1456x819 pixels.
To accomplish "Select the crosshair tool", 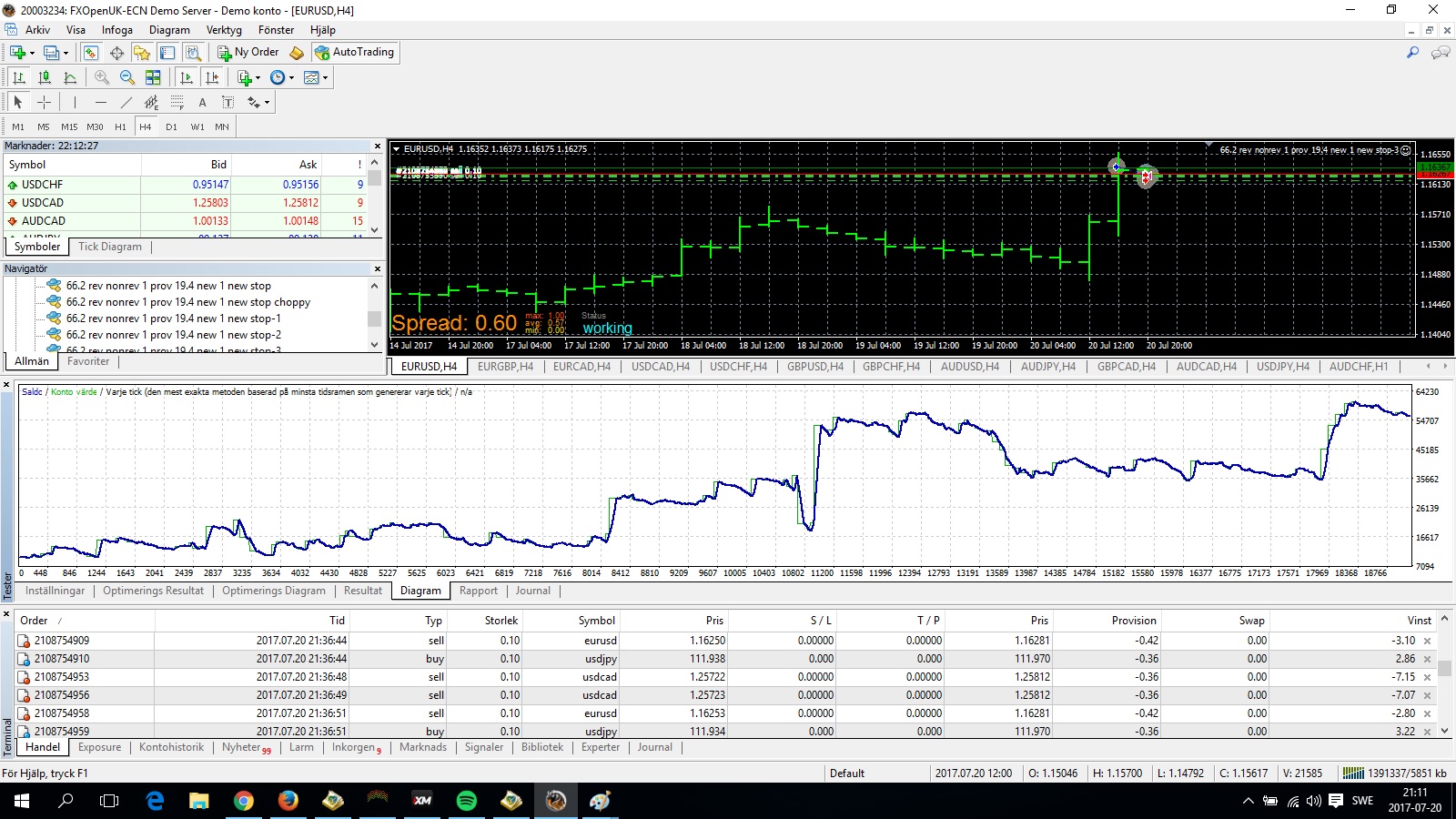I will tap(44, 102).
